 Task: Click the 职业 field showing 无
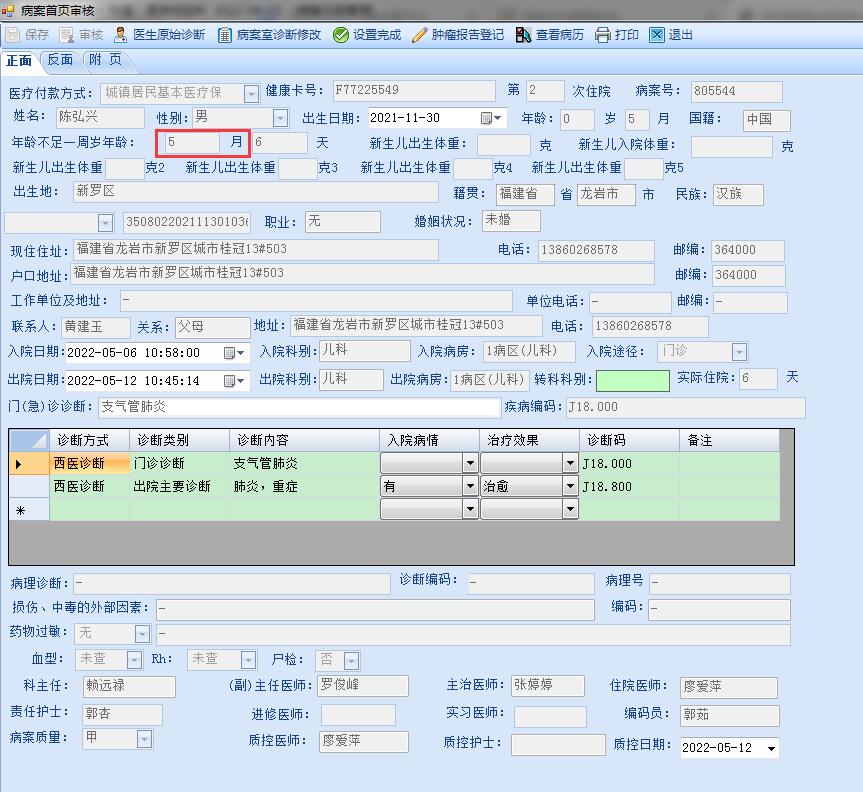pyautogui.click(x=343, y=222)
